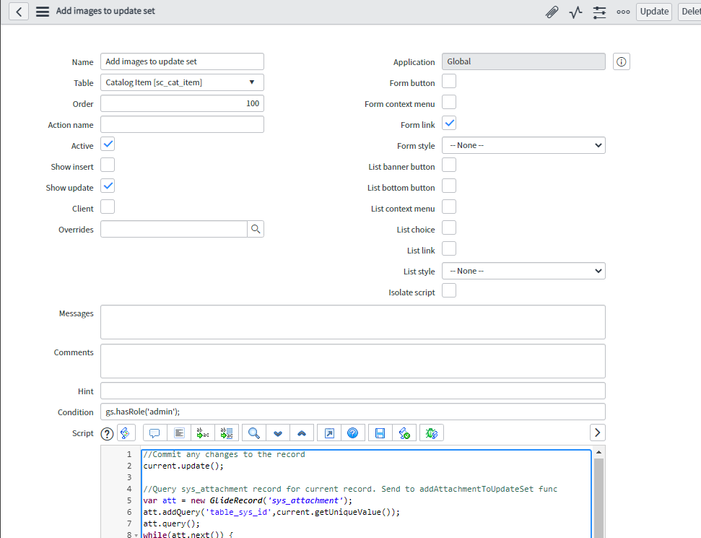
Task: Open attachments with the paperclip icon
Action: 552,12
